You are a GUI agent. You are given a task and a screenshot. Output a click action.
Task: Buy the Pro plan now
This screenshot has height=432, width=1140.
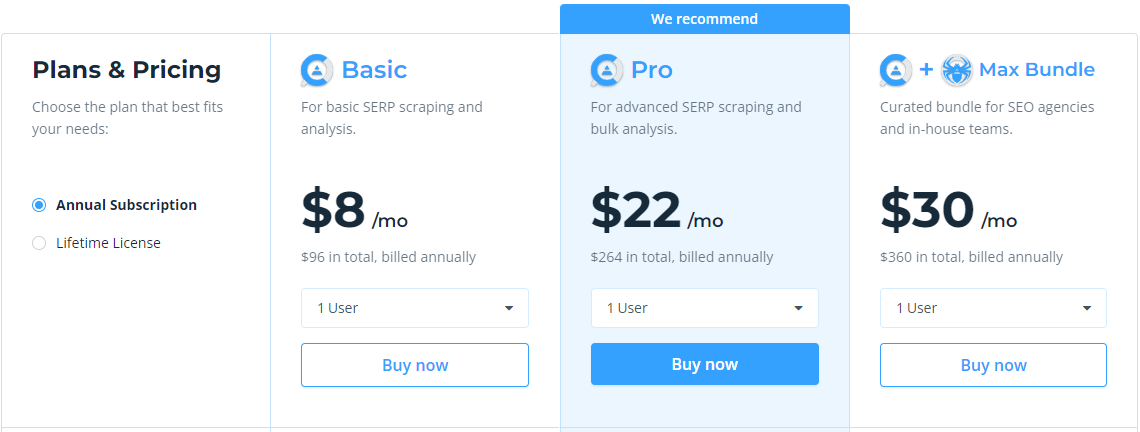click(705, 364)
